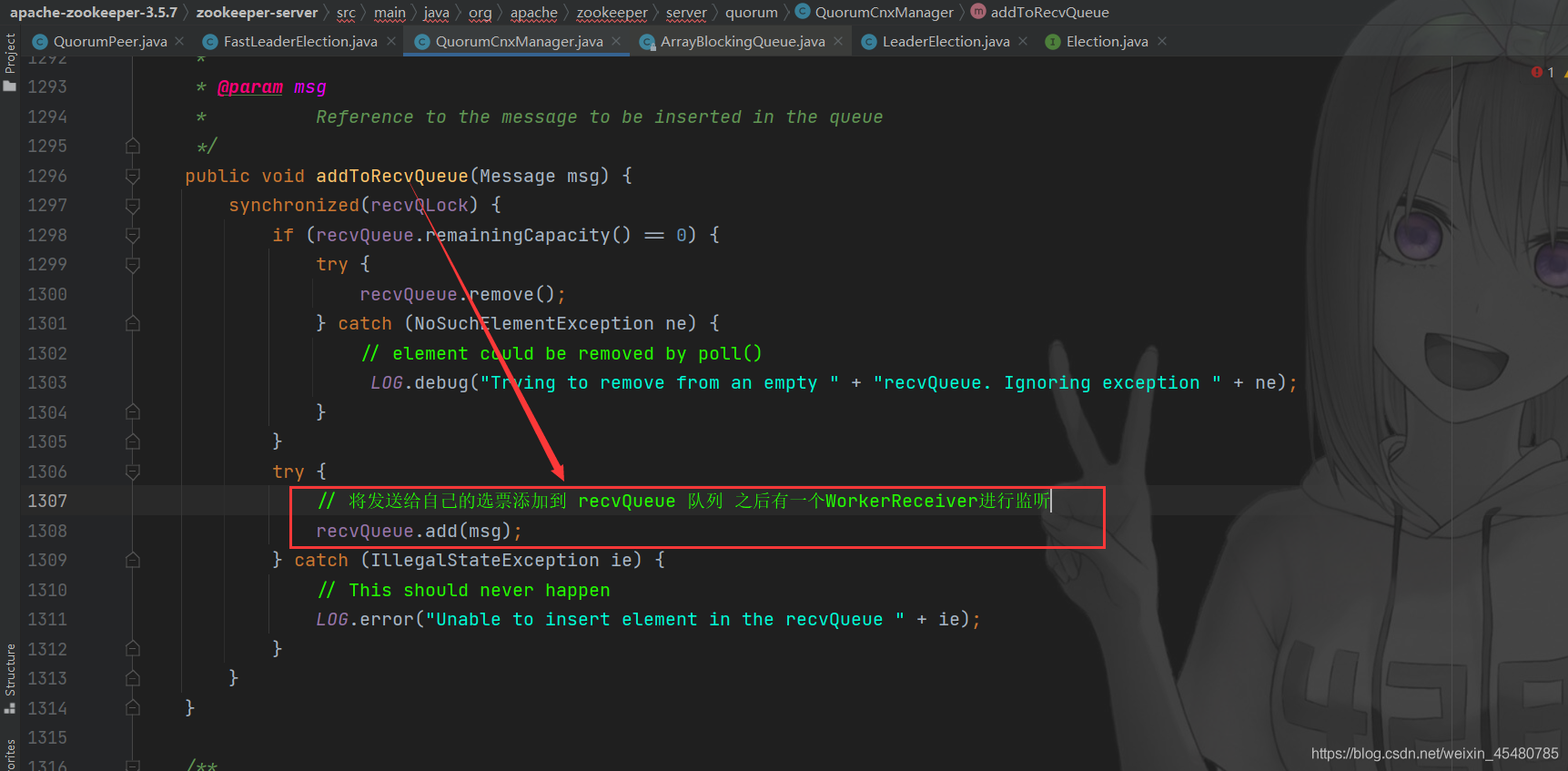Close the LeaderElection.java tab
Screen dimensions: 1568x771
(x=1023, y=41)
